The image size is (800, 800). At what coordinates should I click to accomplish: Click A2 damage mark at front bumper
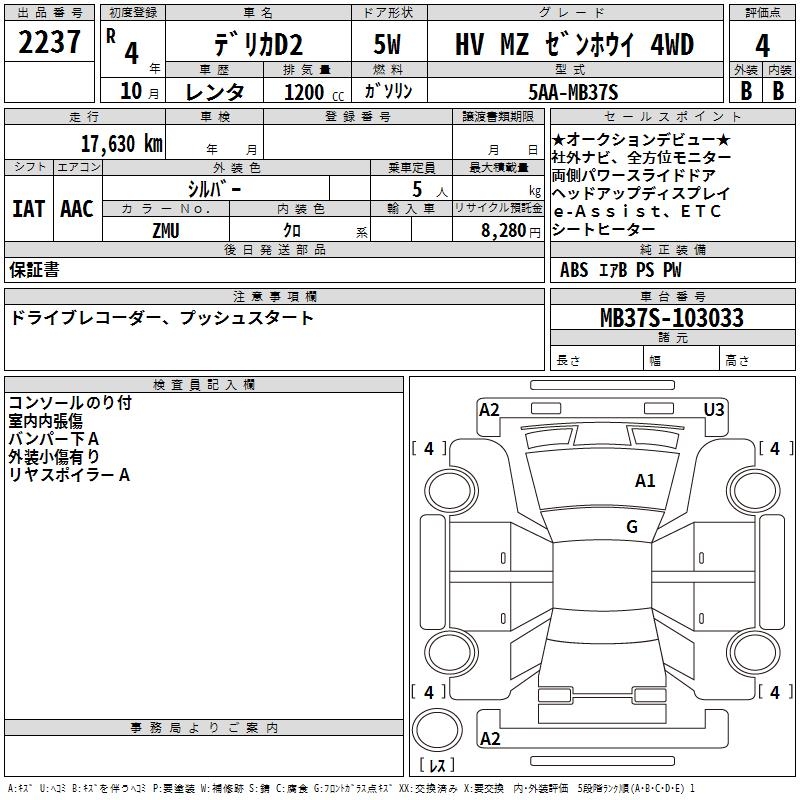coord(489,410)
